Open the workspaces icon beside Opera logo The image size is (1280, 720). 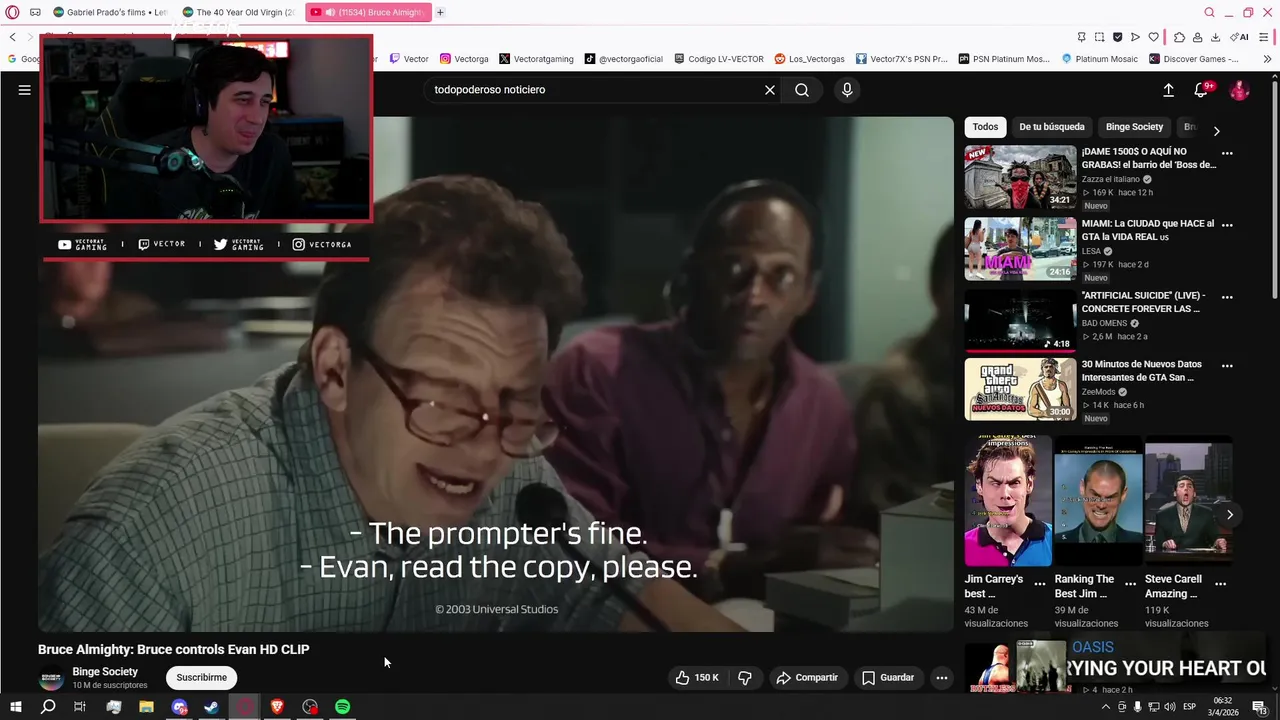tap(35, 12)
